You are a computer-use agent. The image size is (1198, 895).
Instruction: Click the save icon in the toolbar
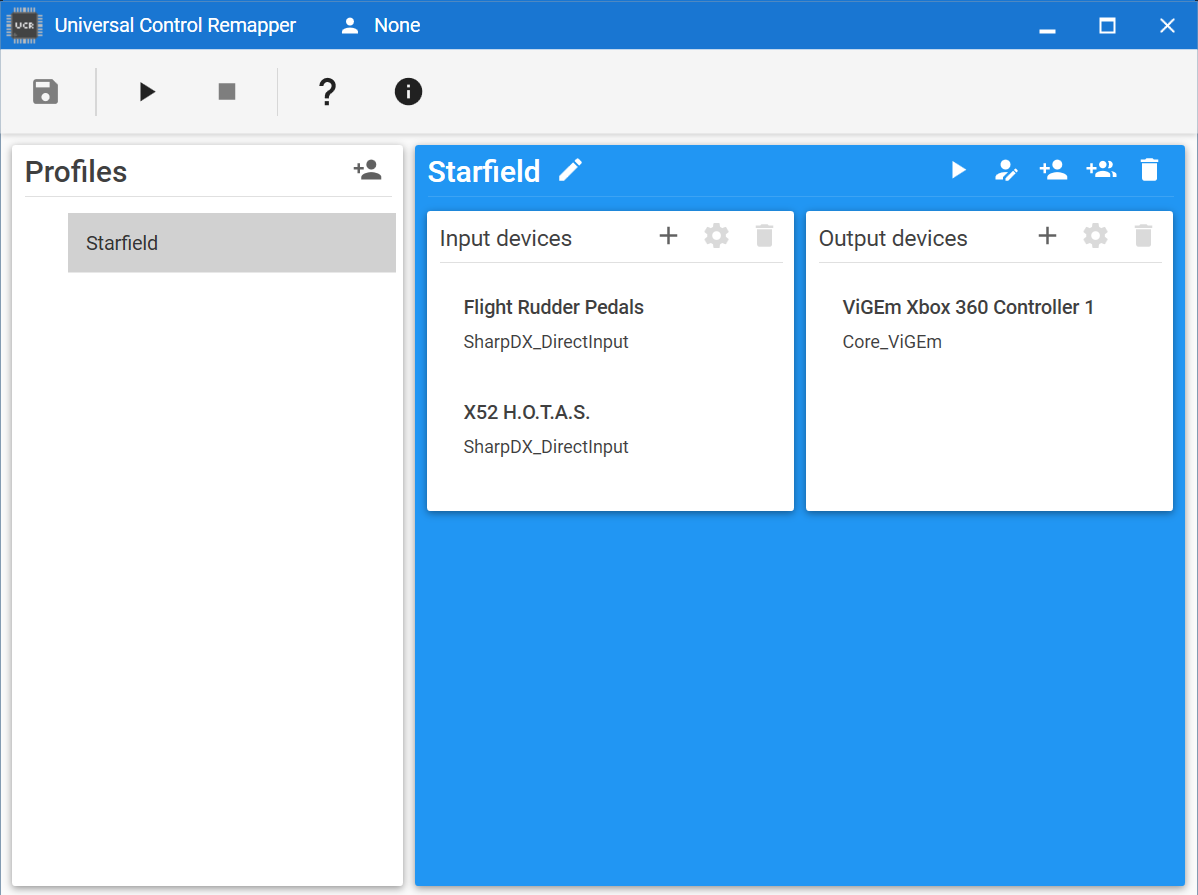46,92
